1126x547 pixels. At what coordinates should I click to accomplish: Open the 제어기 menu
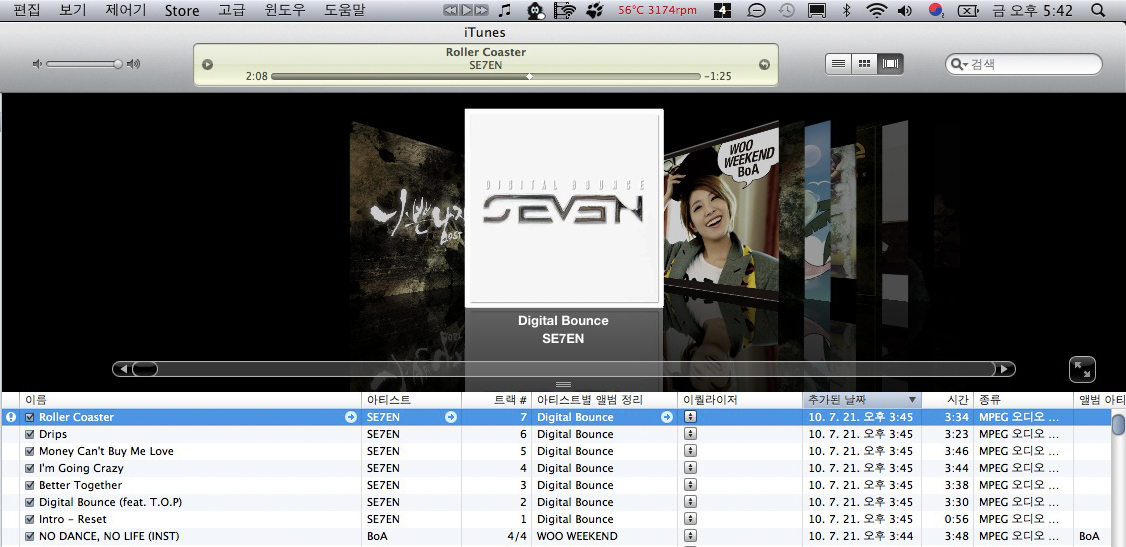(x=126, y=10)
